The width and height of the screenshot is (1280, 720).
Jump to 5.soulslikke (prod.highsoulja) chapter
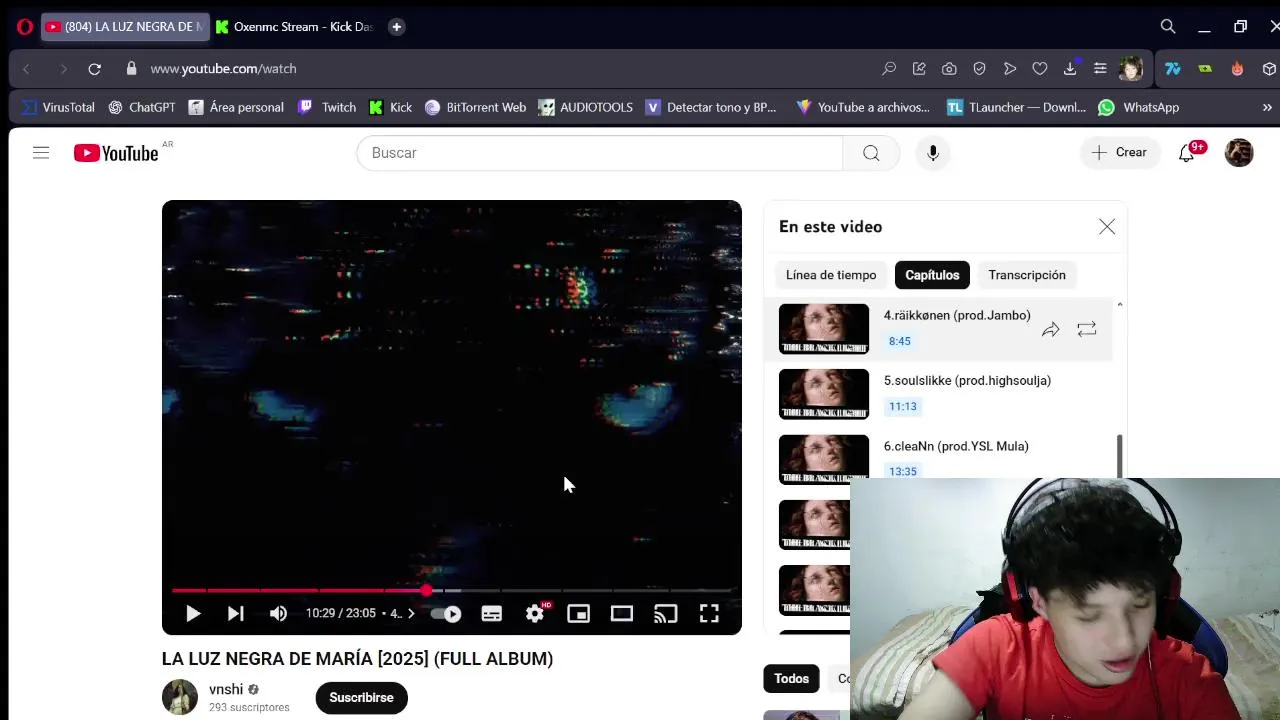(967, 381)
